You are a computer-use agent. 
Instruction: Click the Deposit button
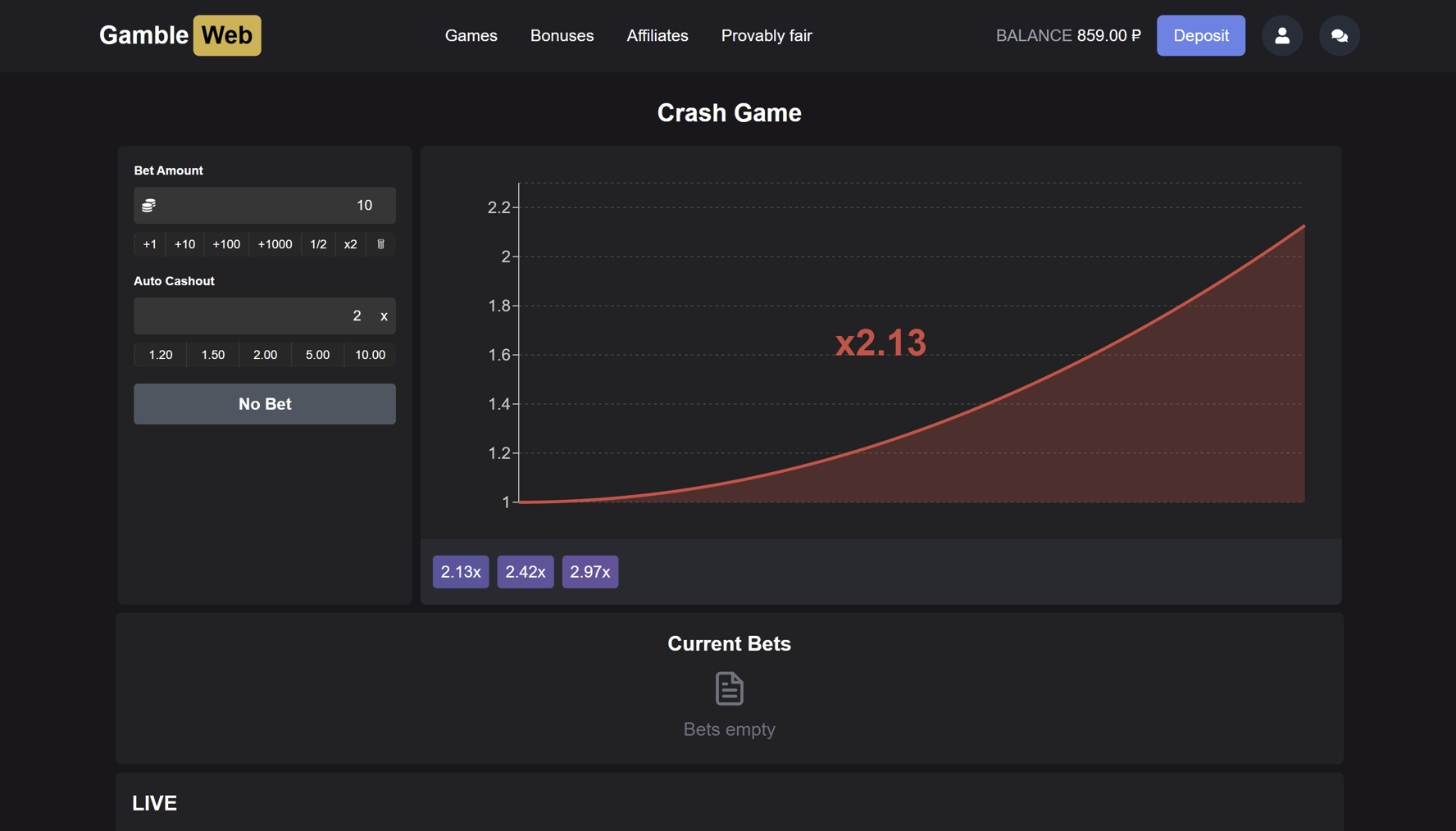coord(1200,35)
